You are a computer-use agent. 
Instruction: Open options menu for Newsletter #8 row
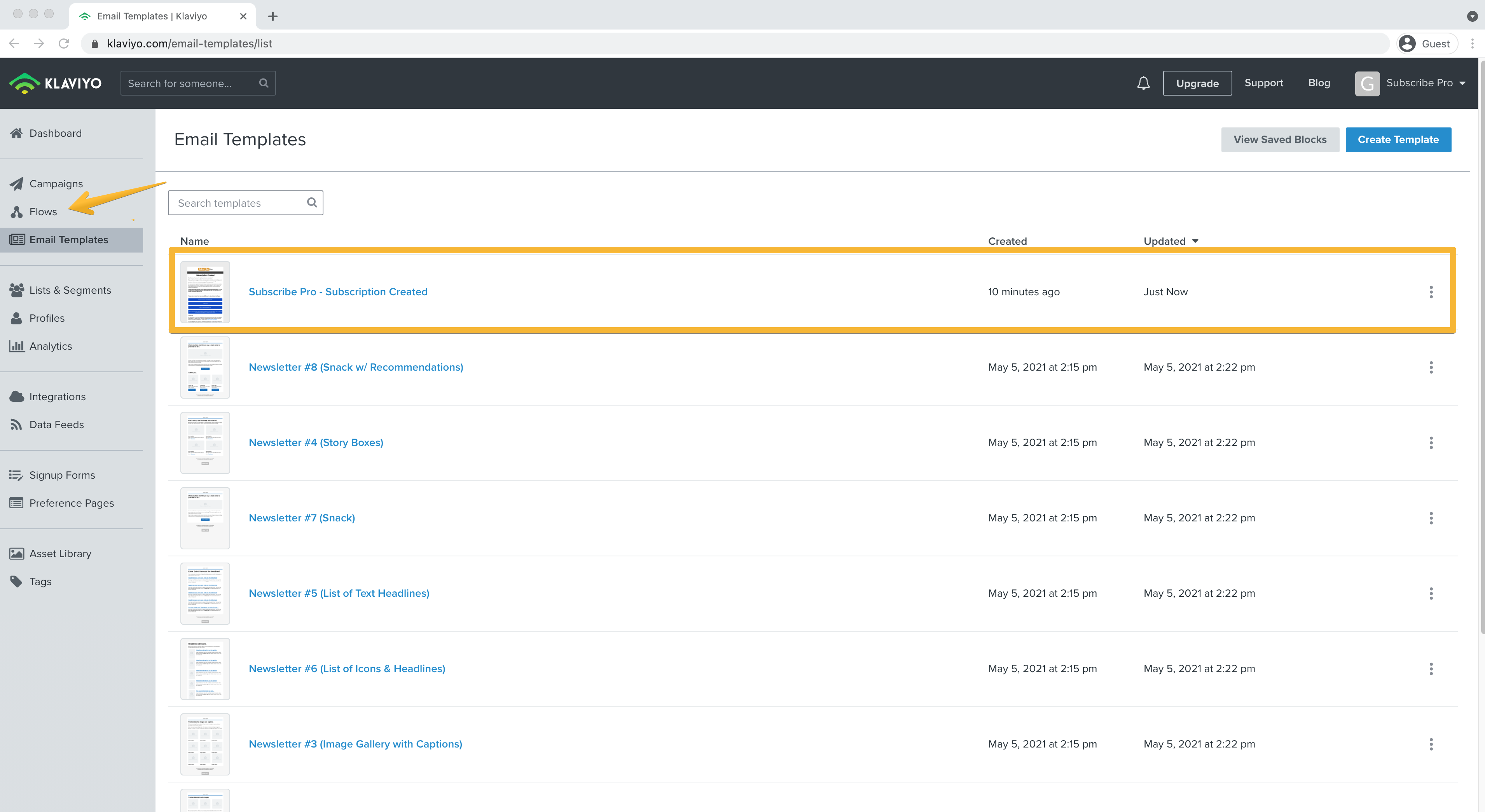pyautogui.click(x=1431, y=367)
